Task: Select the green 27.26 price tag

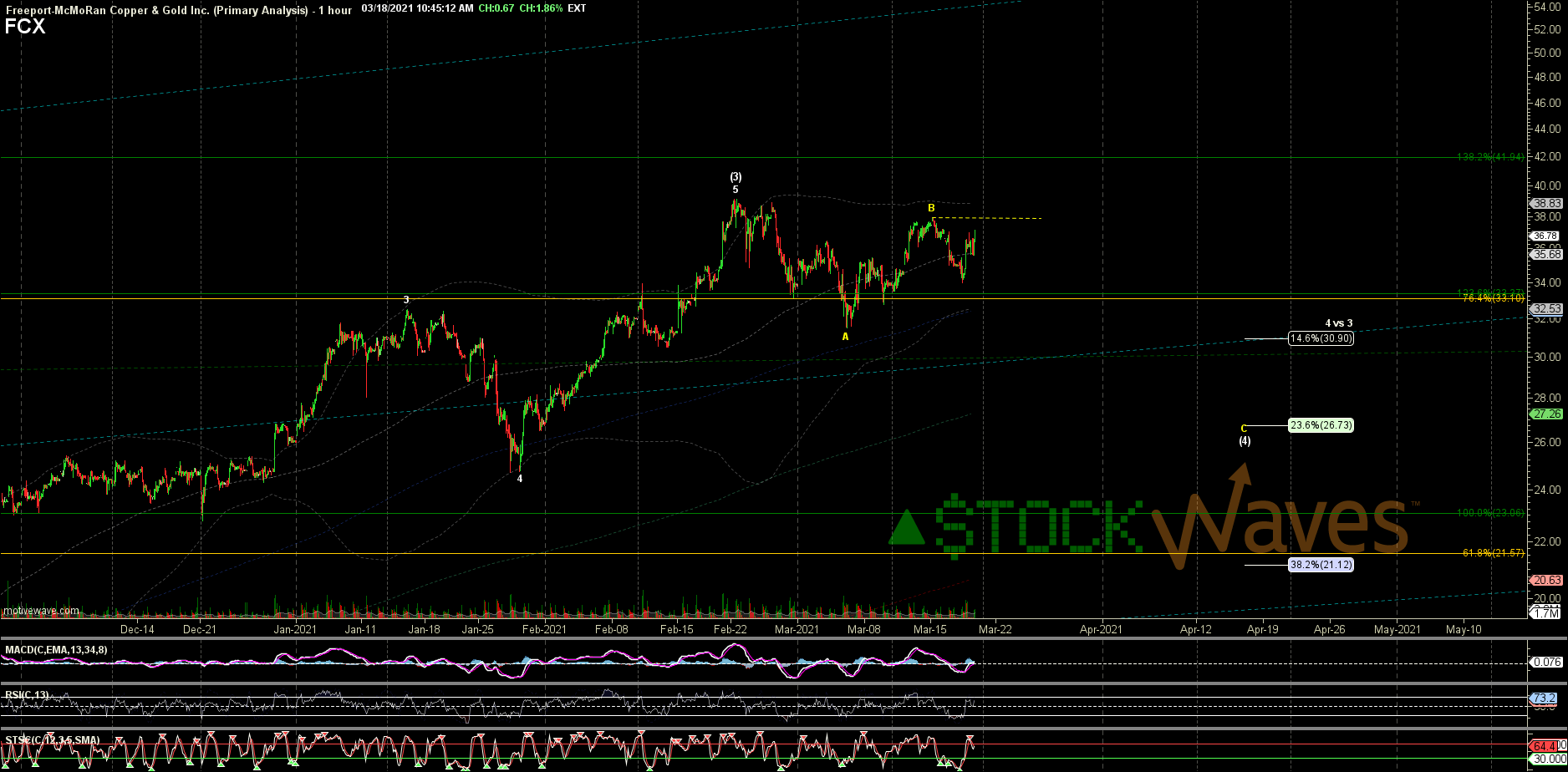Action: (x=1545, y=414)
